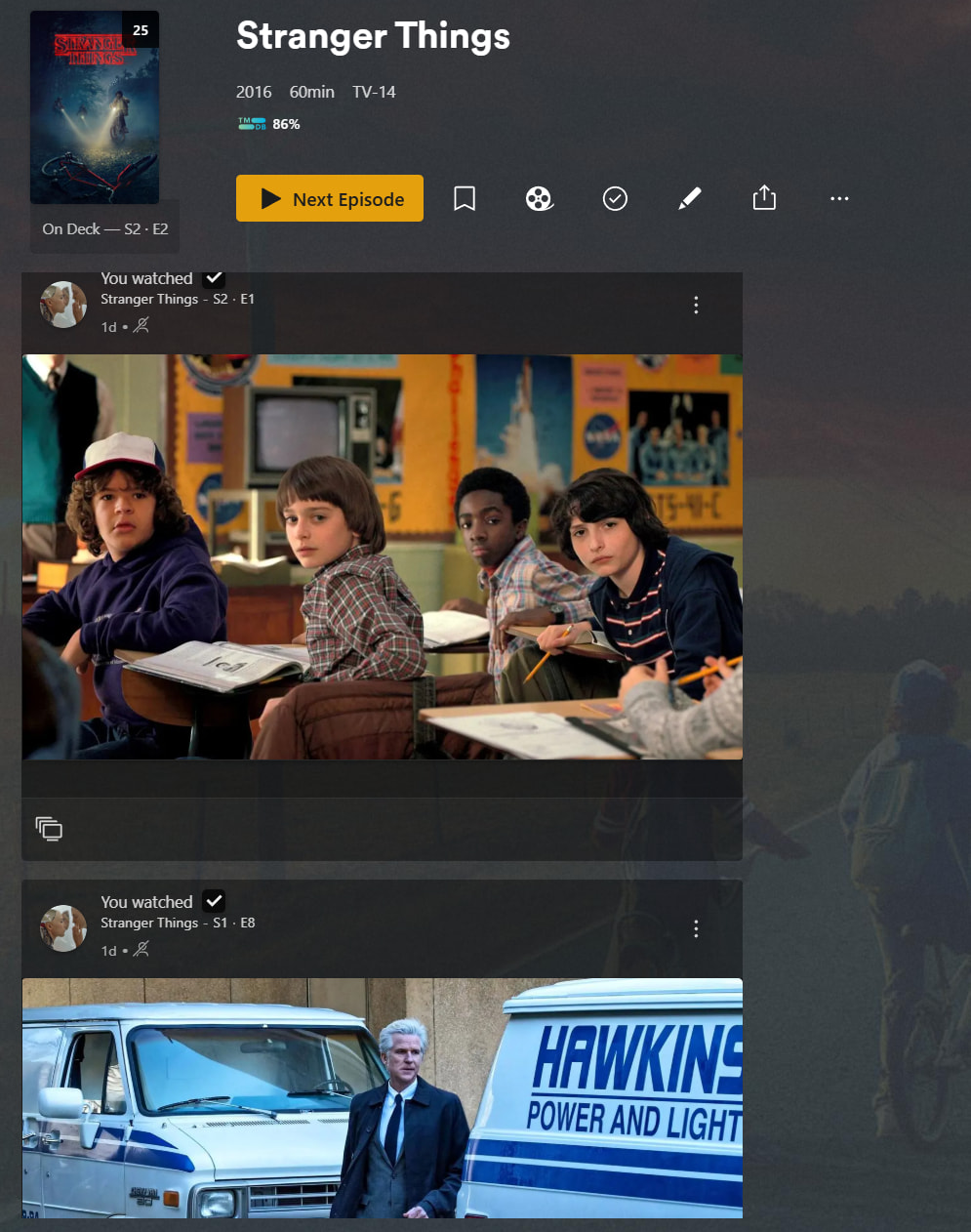Click the watched checkmark on the S2 · E1 post

(214, 279)
